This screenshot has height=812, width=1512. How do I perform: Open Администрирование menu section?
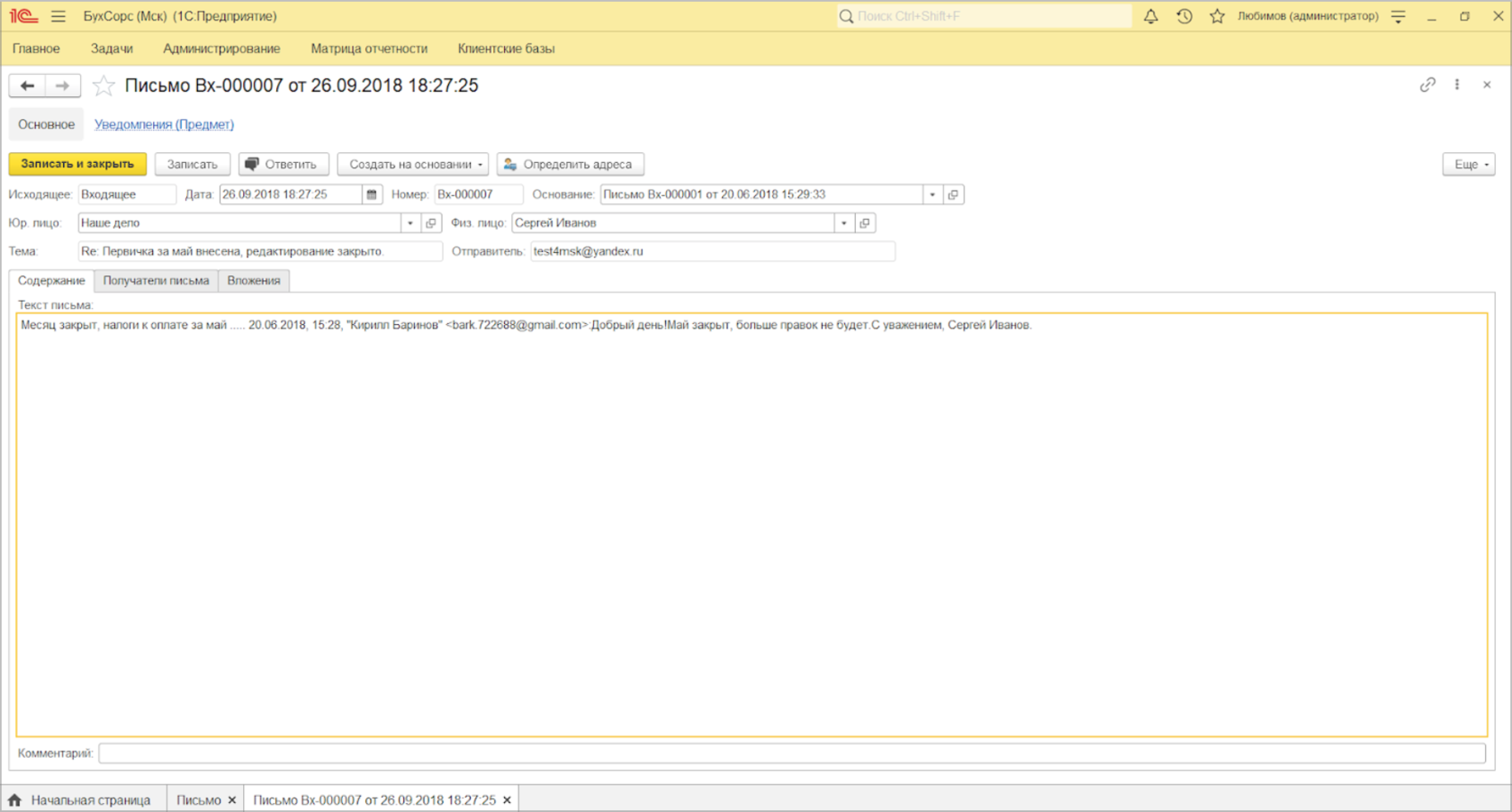[221, 49]
